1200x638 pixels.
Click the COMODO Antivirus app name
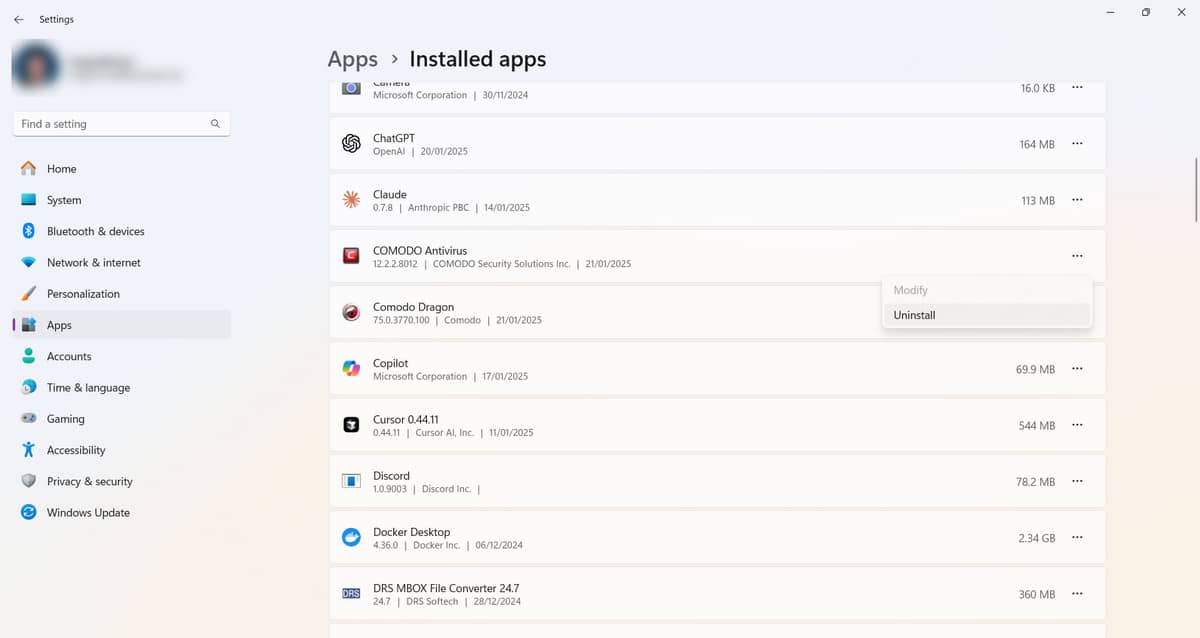[x=420, y=250]
